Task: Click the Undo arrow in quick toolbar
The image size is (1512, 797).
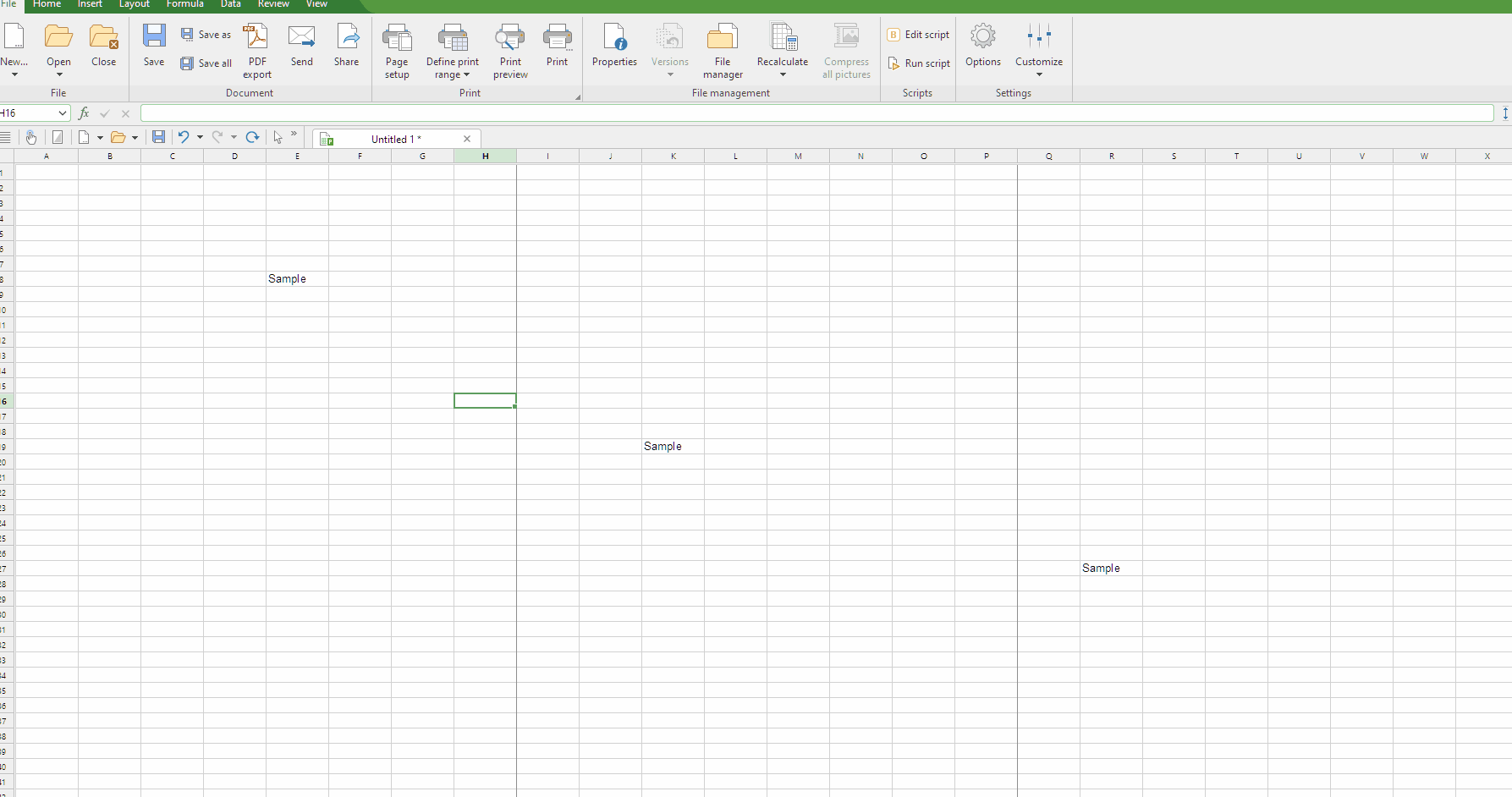Action: click(183, 137)
